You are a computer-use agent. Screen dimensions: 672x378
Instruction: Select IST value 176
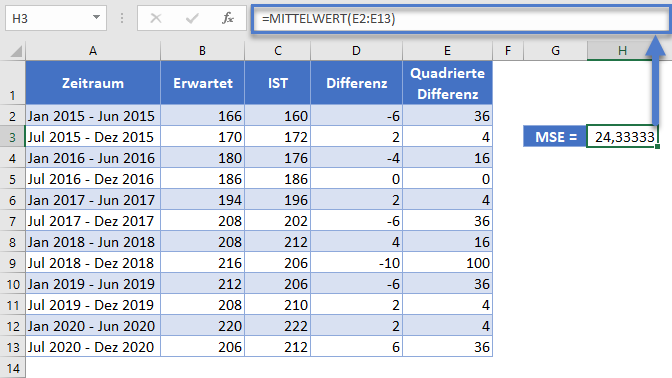pos(278,158)
